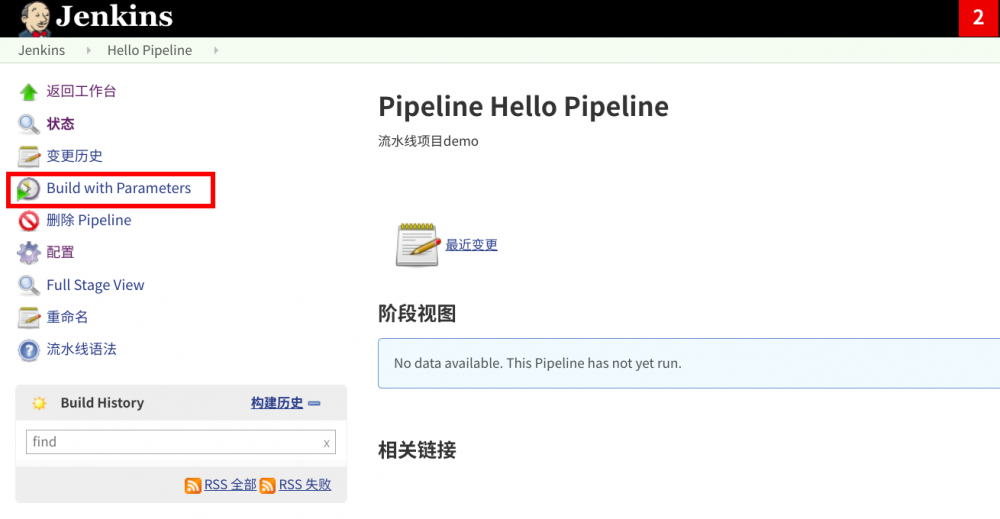This screenshot has height=519, width=1000.
Task: Click the Jenkins butler logo icon
Action: (35, 18)
